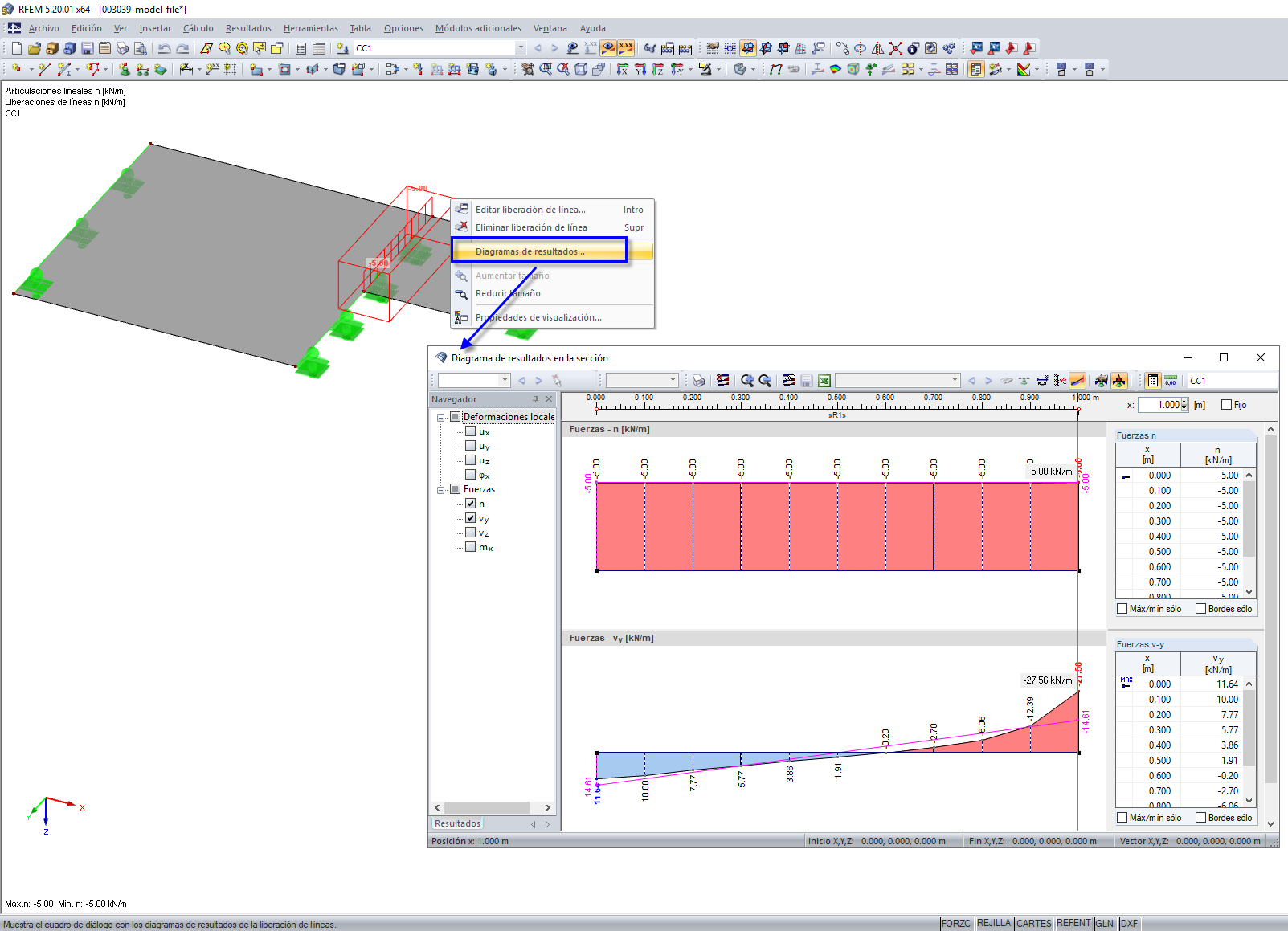
Task: Click the view in X direction icon
Action: [x=623, y=69]
